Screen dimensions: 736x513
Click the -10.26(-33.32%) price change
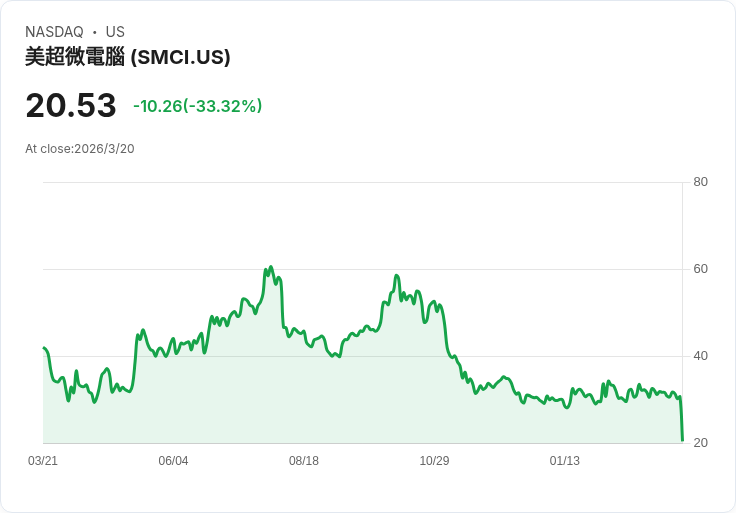coord(197,106)
